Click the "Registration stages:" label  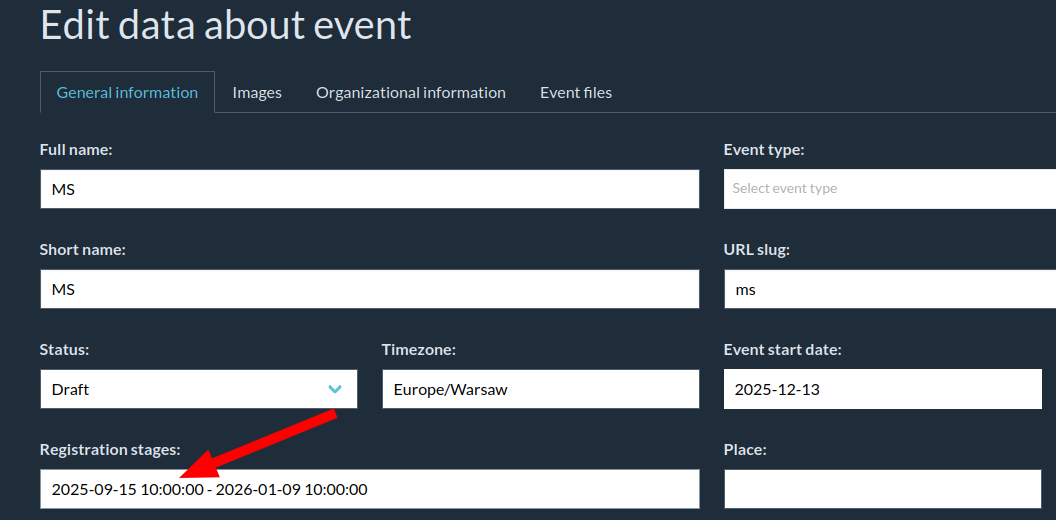110,449
